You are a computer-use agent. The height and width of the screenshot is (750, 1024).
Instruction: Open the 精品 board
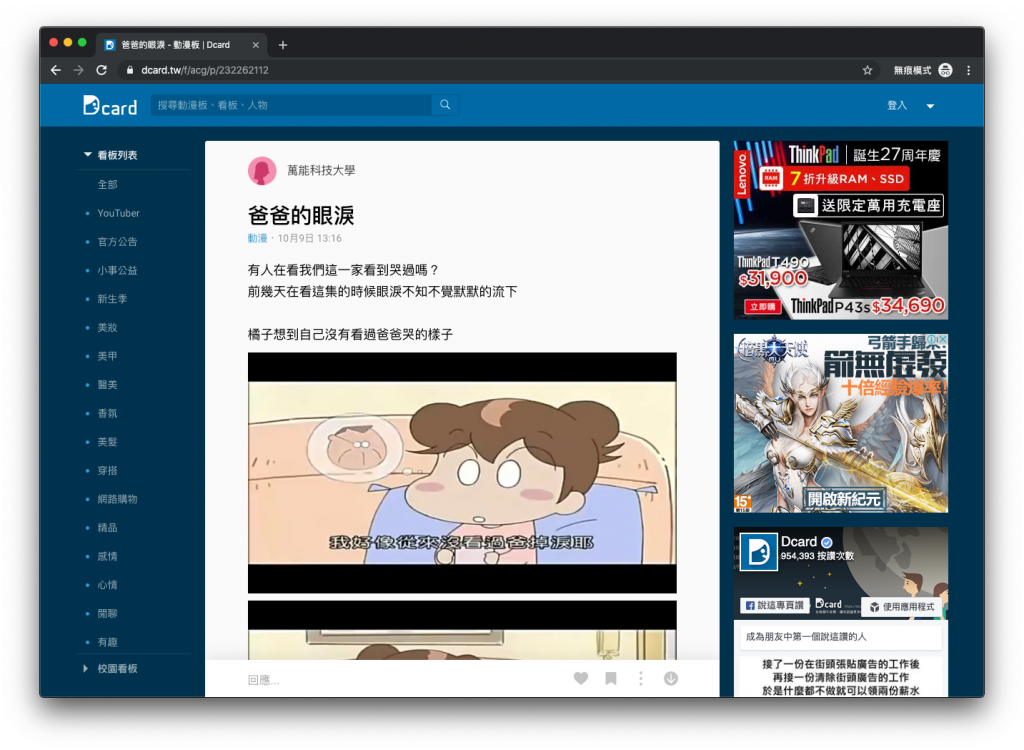[107, 528]
